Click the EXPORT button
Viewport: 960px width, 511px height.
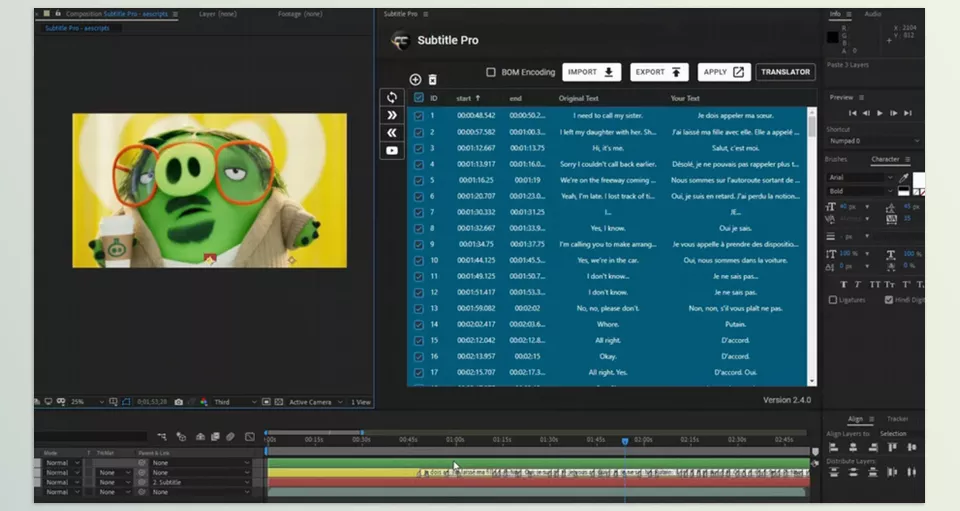click(659, 72)
